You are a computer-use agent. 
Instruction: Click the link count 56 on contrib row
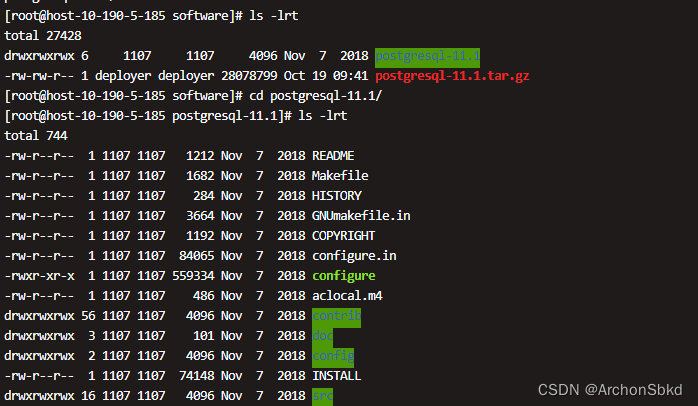coord(88,316)
